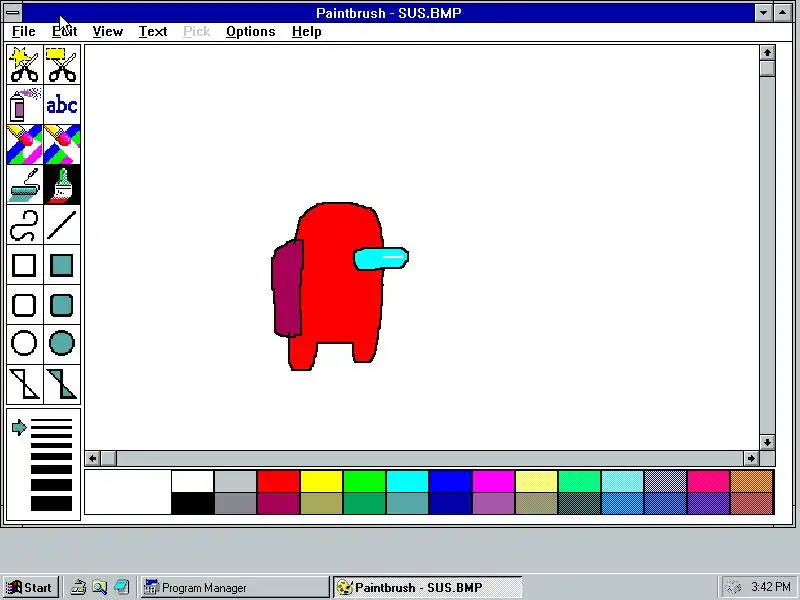Pick the dark gray color swatch
Screen dimensions: 800x600
point(235,504)
